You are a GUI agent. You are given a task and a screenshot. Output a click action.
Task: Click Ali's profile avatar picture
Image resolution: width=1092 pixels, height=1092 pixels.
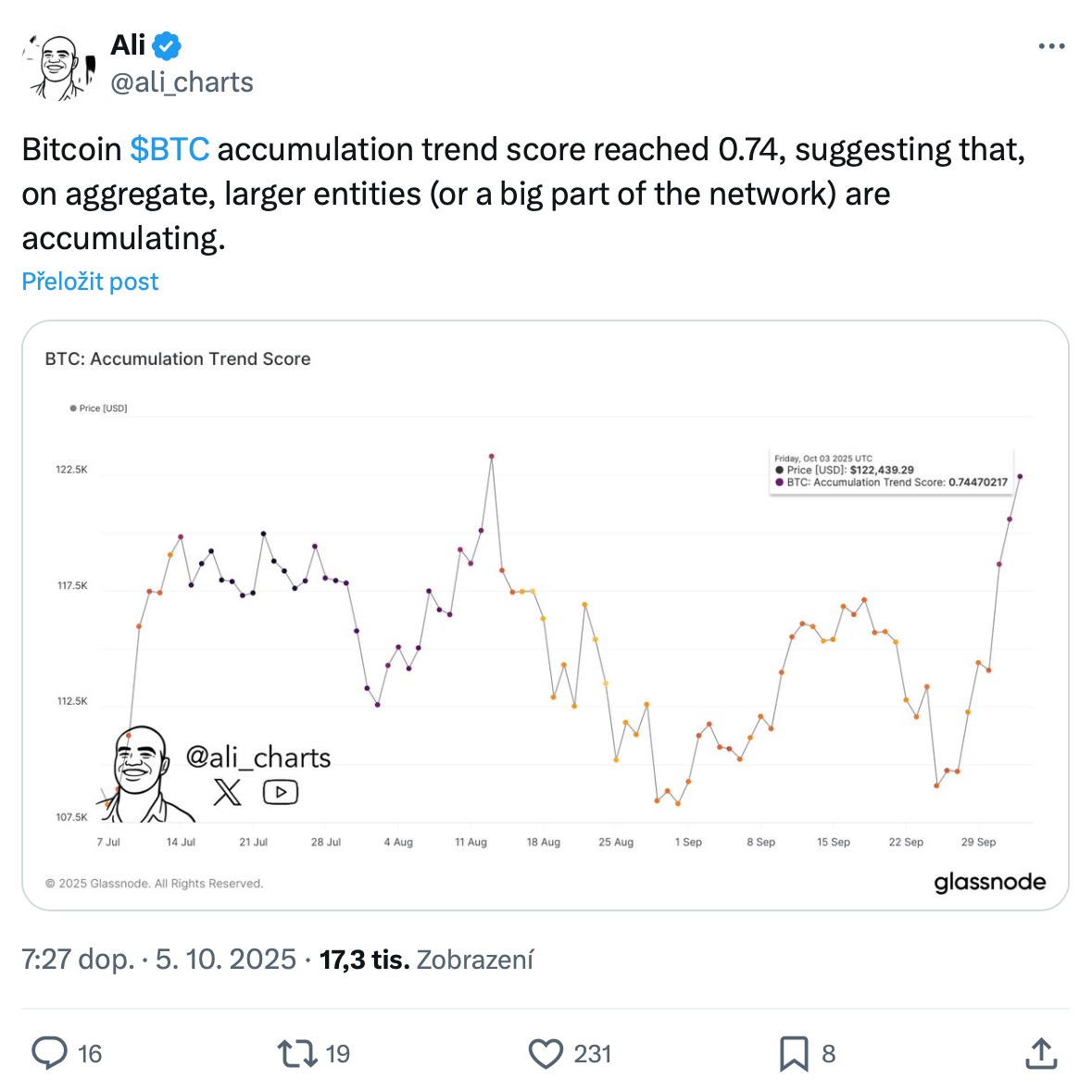coord(59,67)
